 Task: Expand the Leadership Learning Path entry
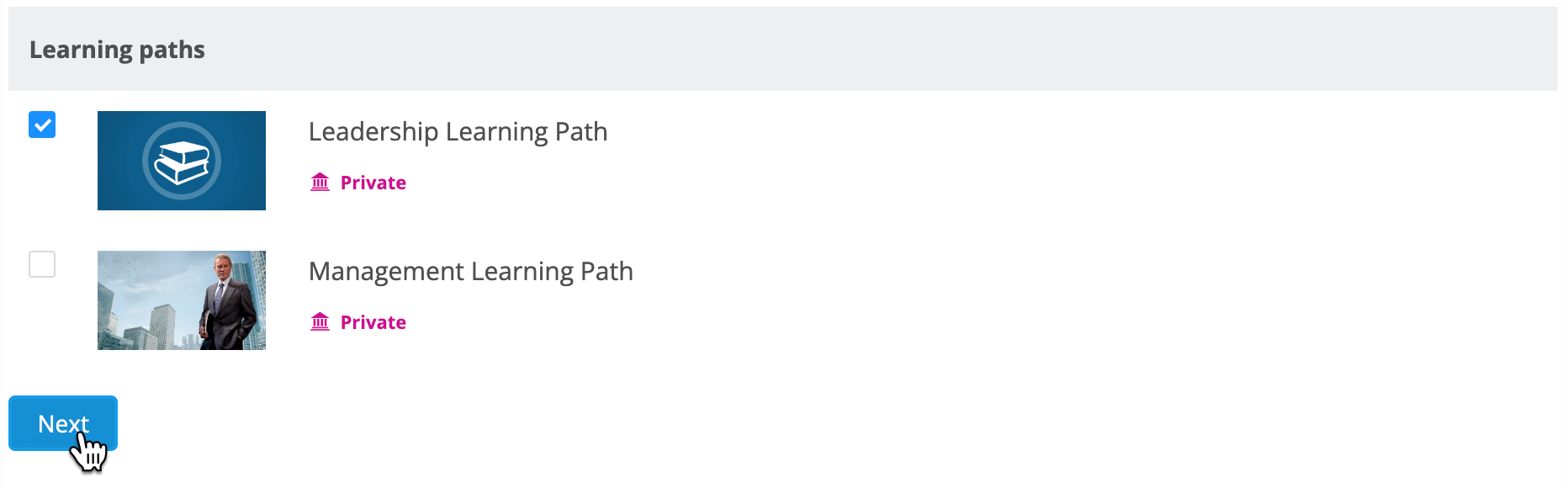pyautogui.click(x=458, y=131)
